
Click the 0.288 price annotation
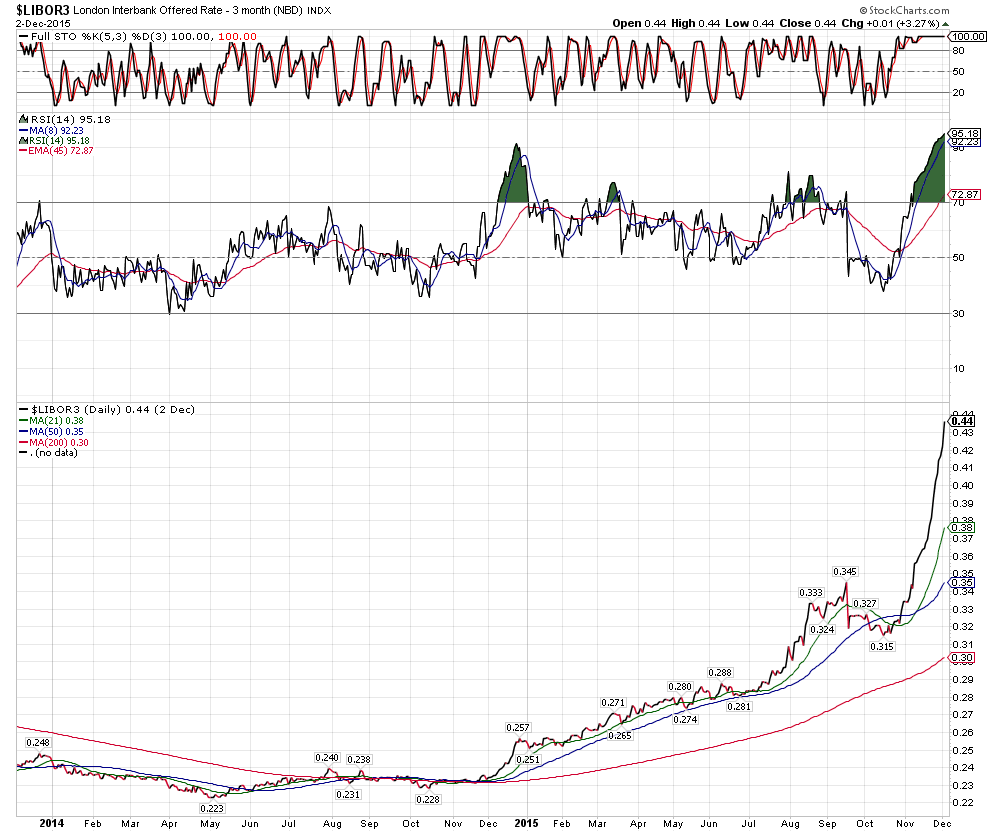pos(720,673)
